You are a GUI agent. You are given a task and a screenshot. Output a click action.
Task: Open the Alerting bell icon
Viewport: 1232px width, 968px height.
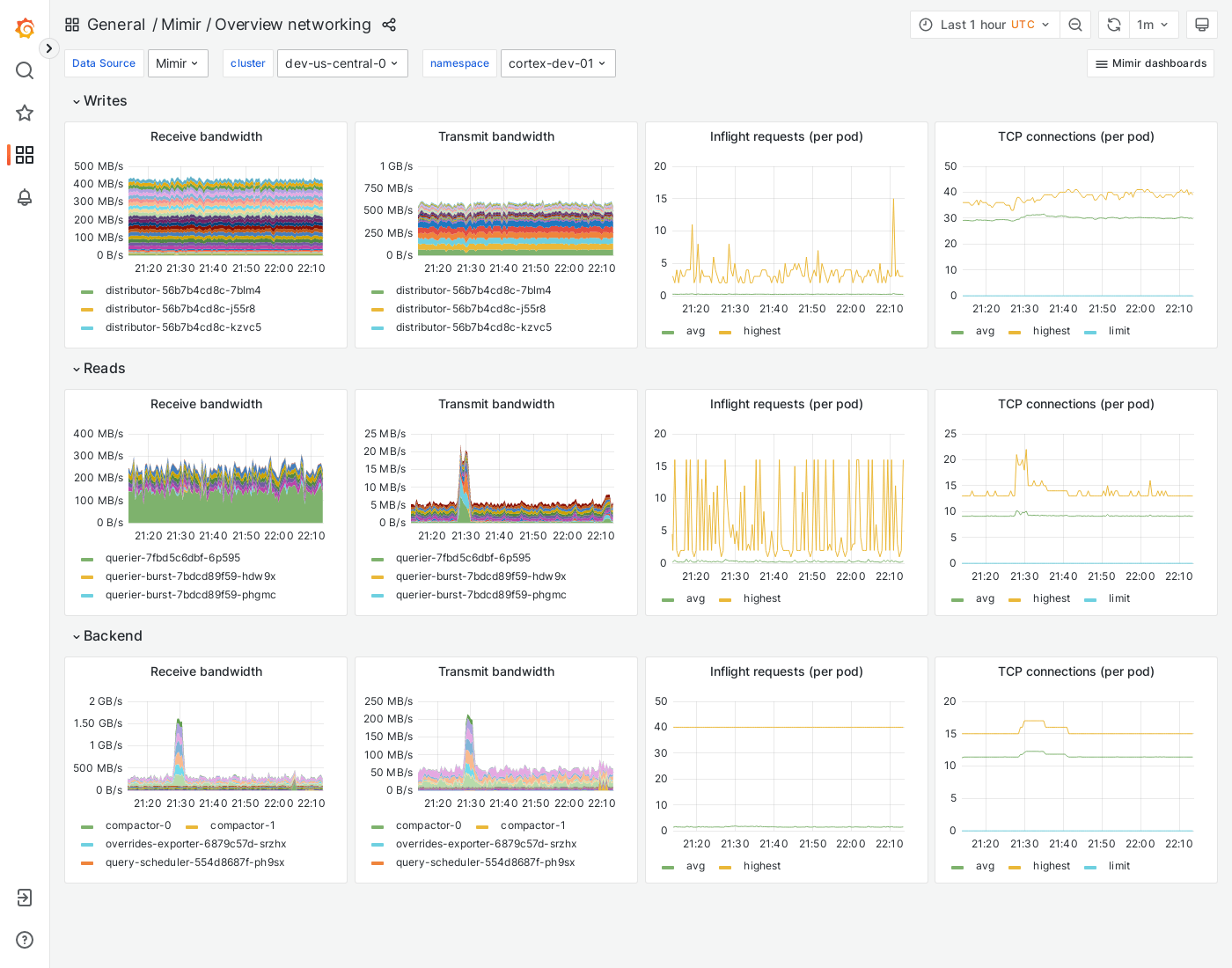[25, 198]
